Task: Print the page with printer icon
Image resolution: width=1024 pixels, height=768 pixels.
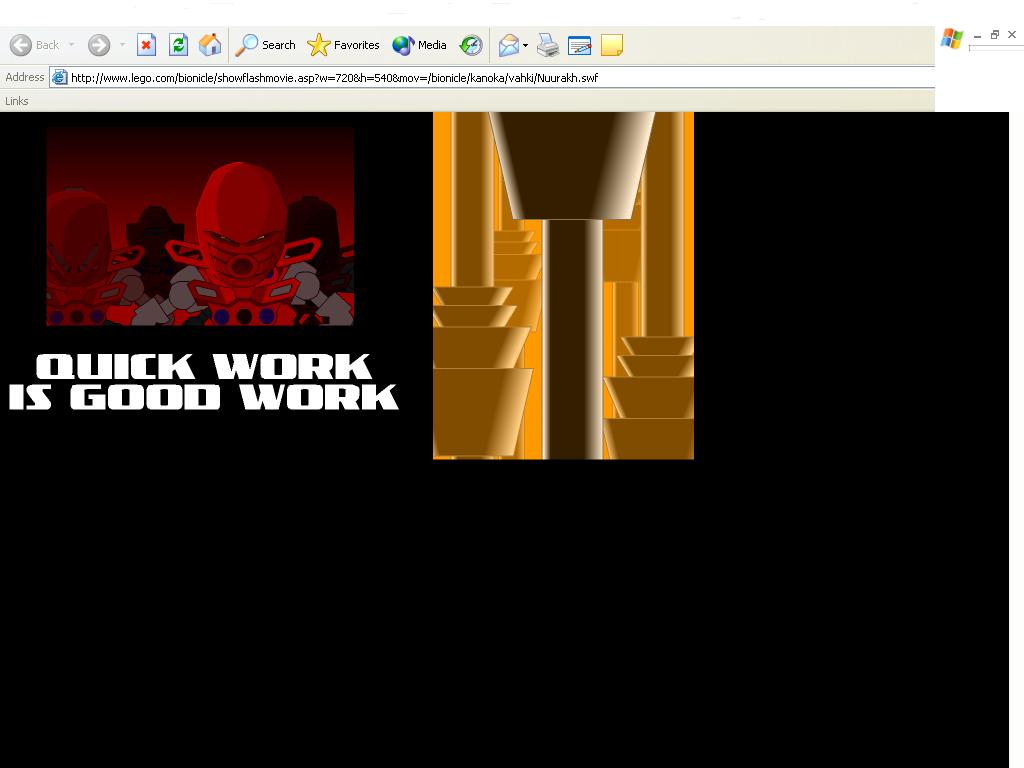Action: (x=548, y=45)
